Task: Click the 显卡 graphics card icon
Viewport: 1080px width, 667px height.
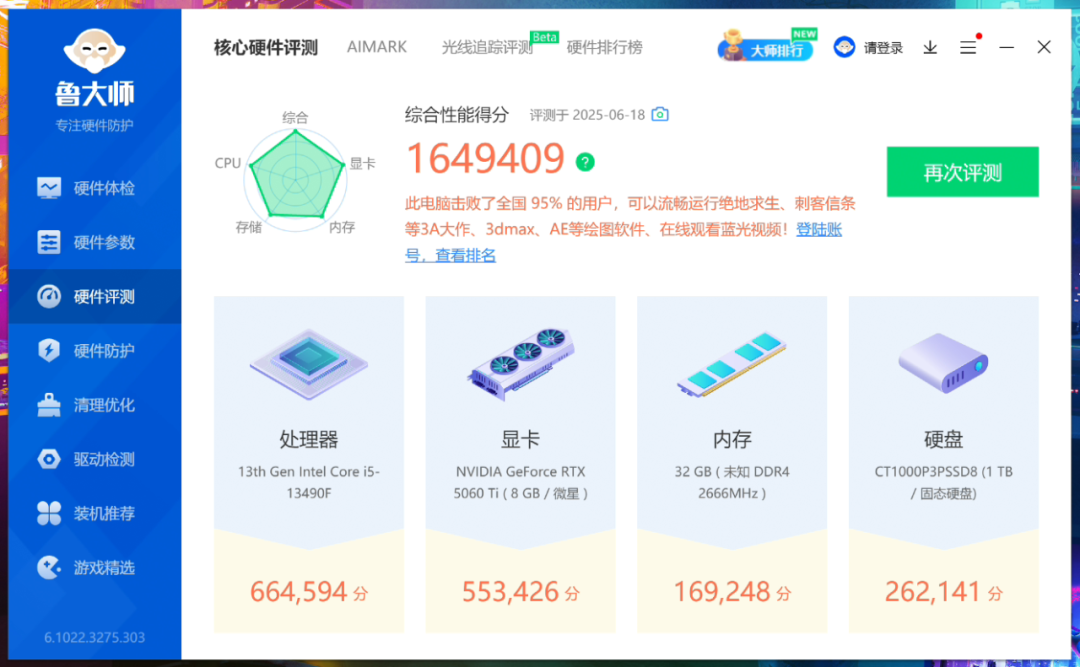Action: pyautogui.click(x=521, y=365)
